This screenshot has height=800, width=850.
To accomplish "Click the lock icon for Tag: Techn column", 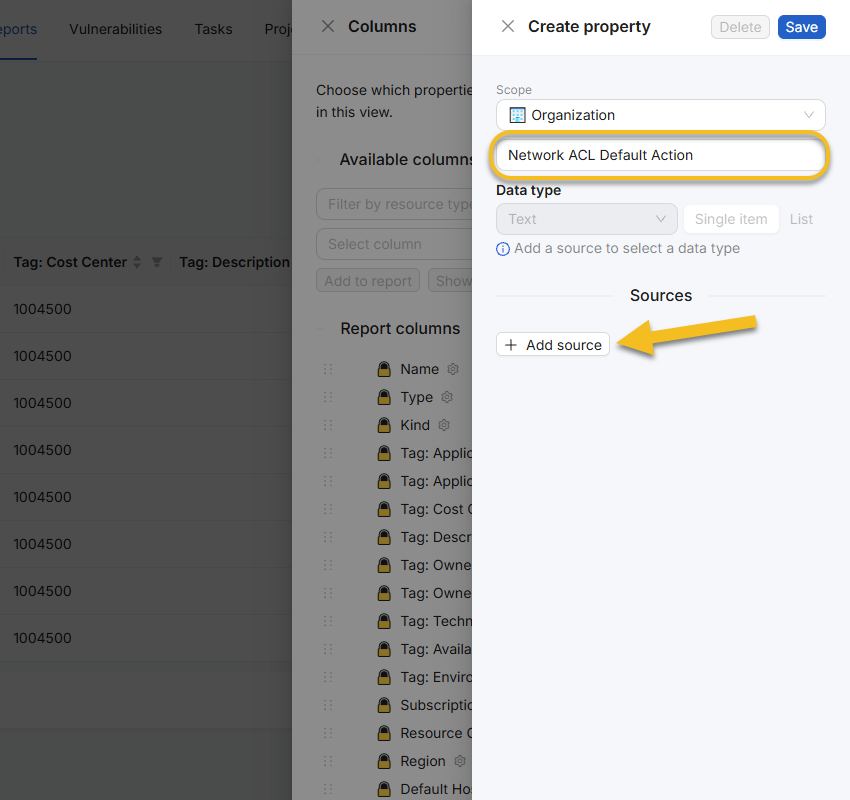I will pos(384,621).
